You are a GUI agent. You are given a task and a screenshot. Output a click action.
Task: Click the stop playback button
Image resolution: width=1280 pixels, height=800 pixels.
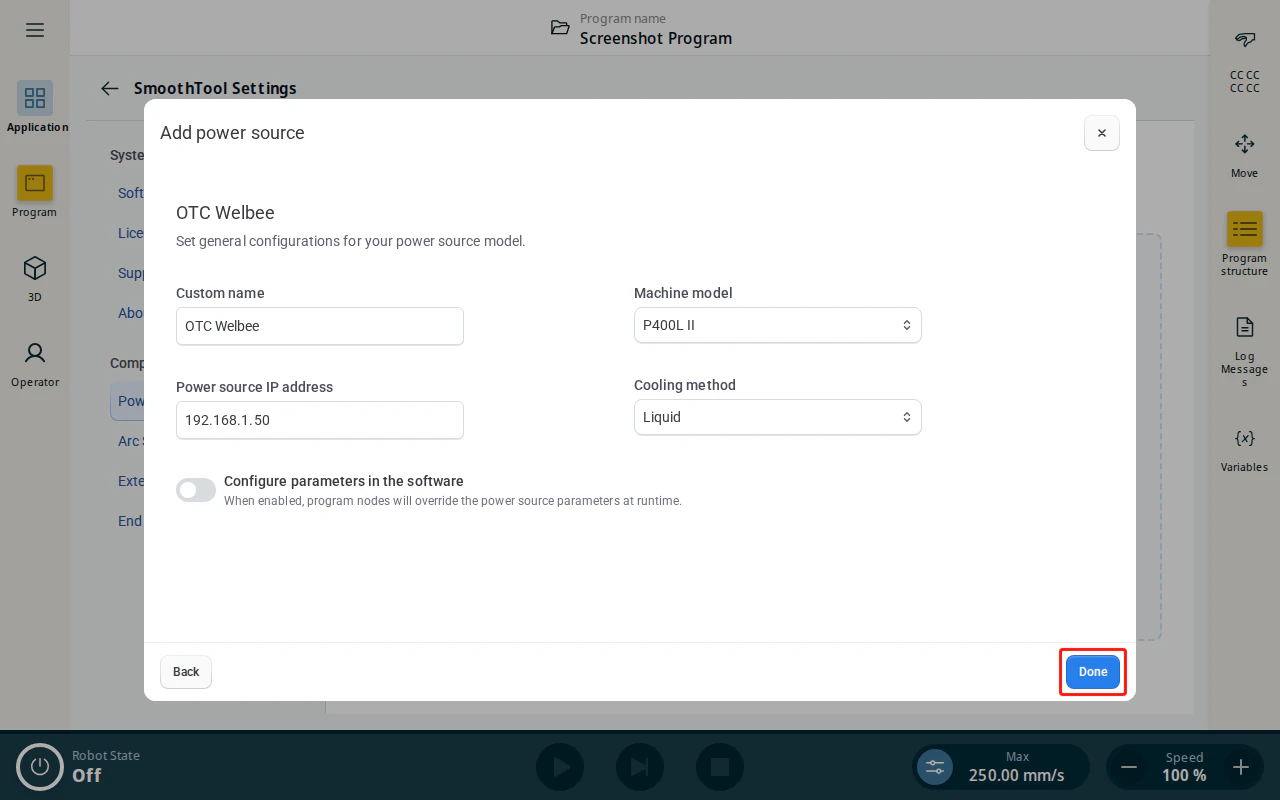720,767
